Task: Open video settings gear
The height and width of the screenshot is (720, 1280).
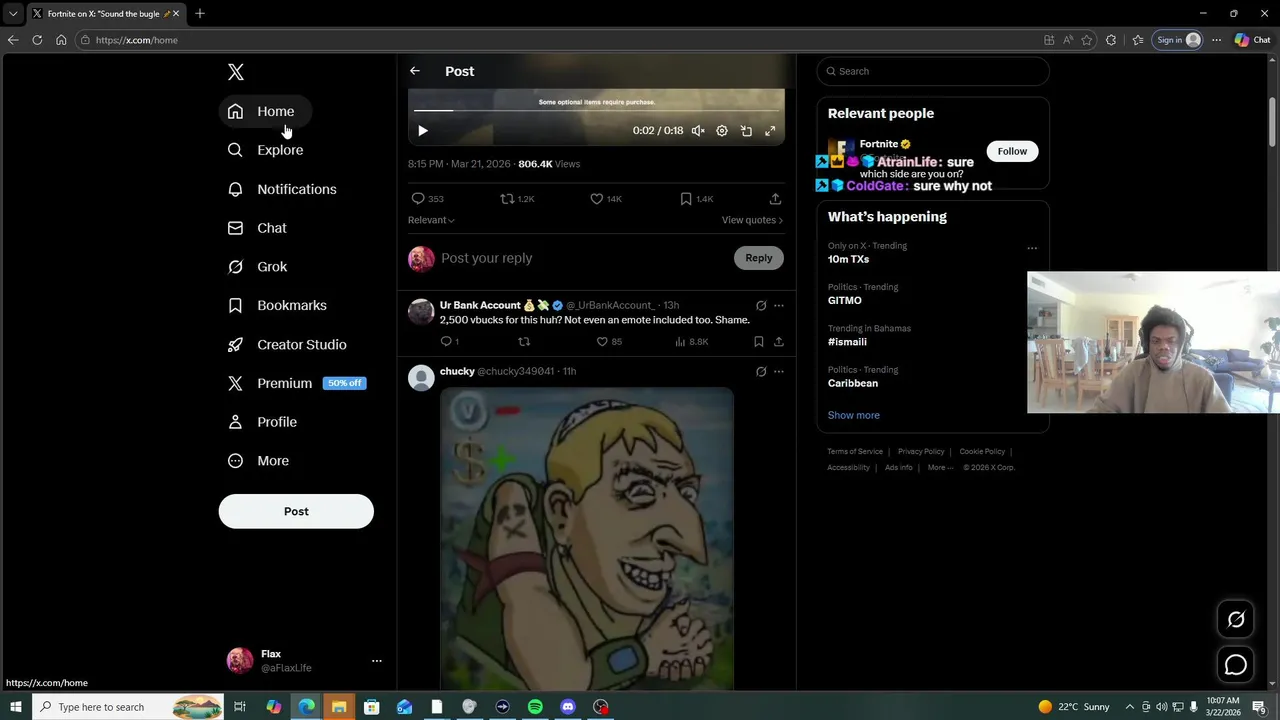Action: 722,131
